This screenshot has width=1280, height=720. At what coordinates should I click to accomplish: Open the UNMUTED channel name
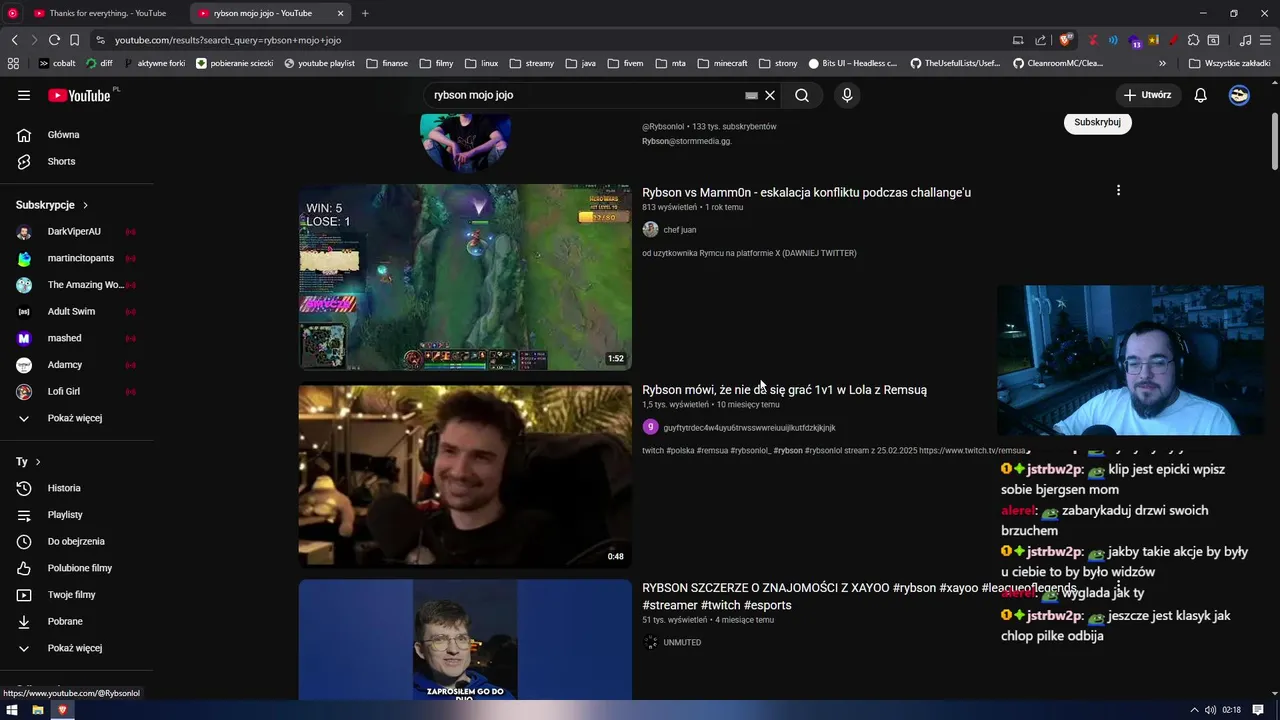coord(682,642)
